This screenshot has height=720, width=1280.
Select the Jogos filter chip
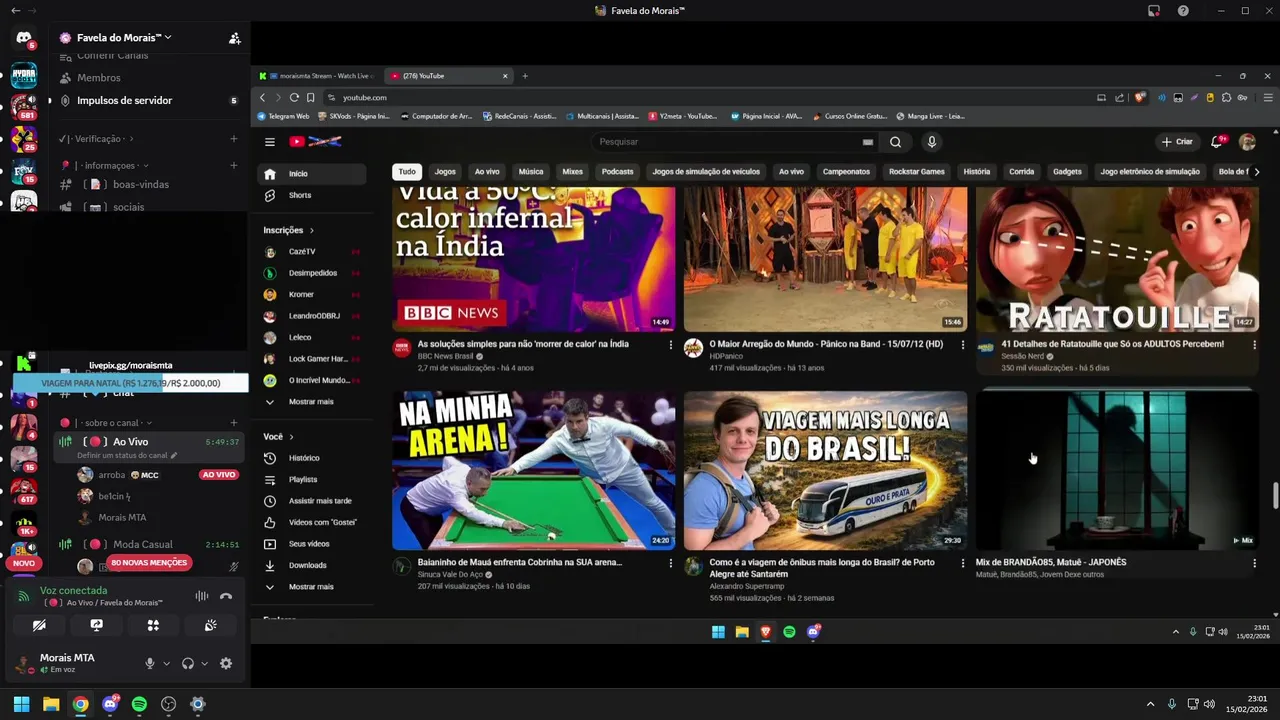point(445,172)
